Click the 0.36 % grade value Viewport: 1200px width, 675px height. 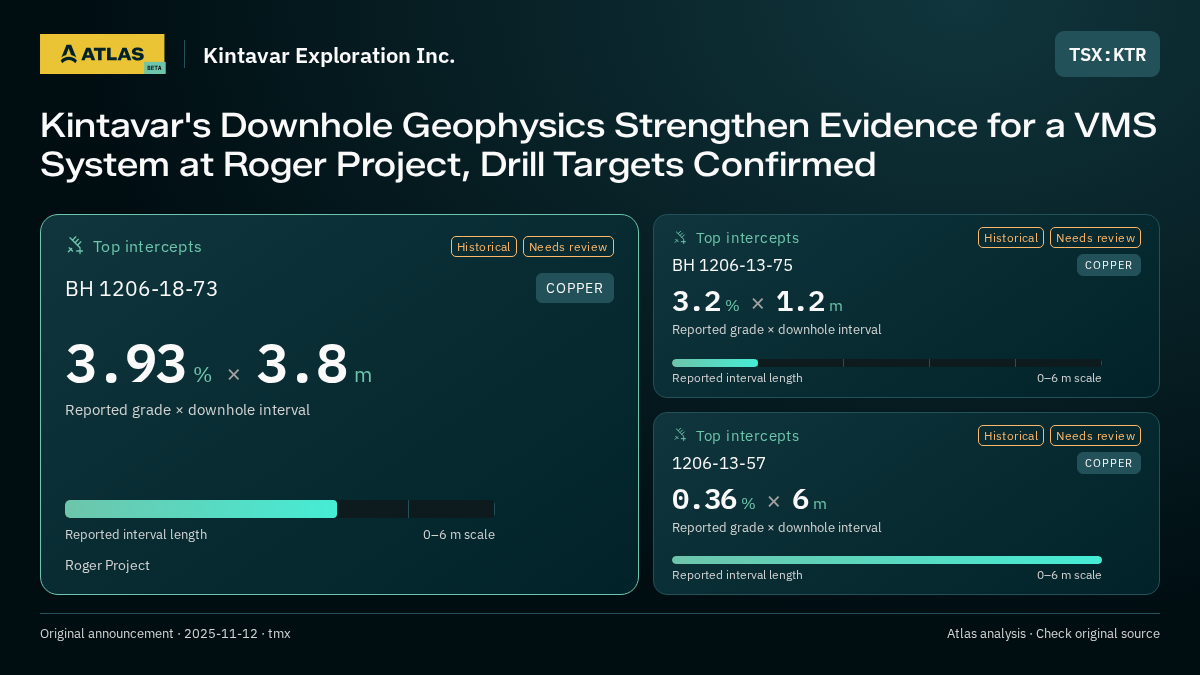point(713,500)
